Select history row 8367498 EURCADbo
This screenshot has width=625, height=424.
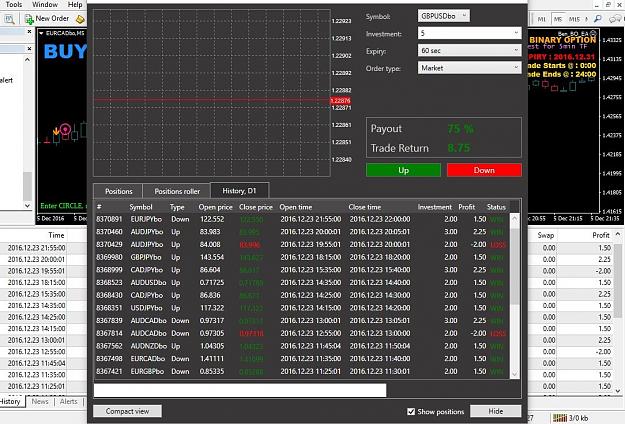[x=301, y=359]
